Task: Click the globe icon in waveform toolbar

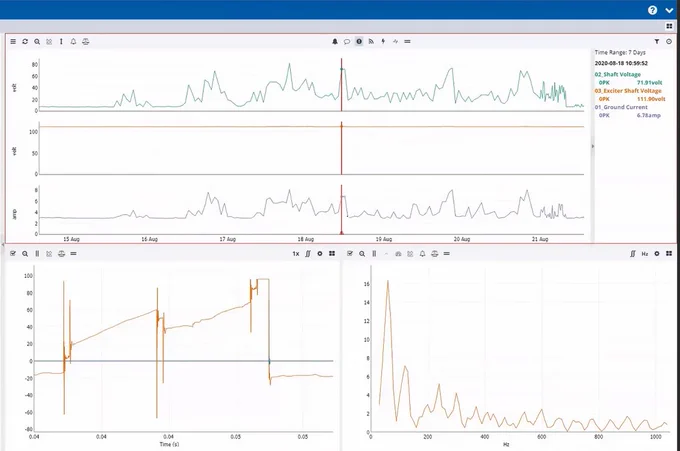Action: (61, 254)
